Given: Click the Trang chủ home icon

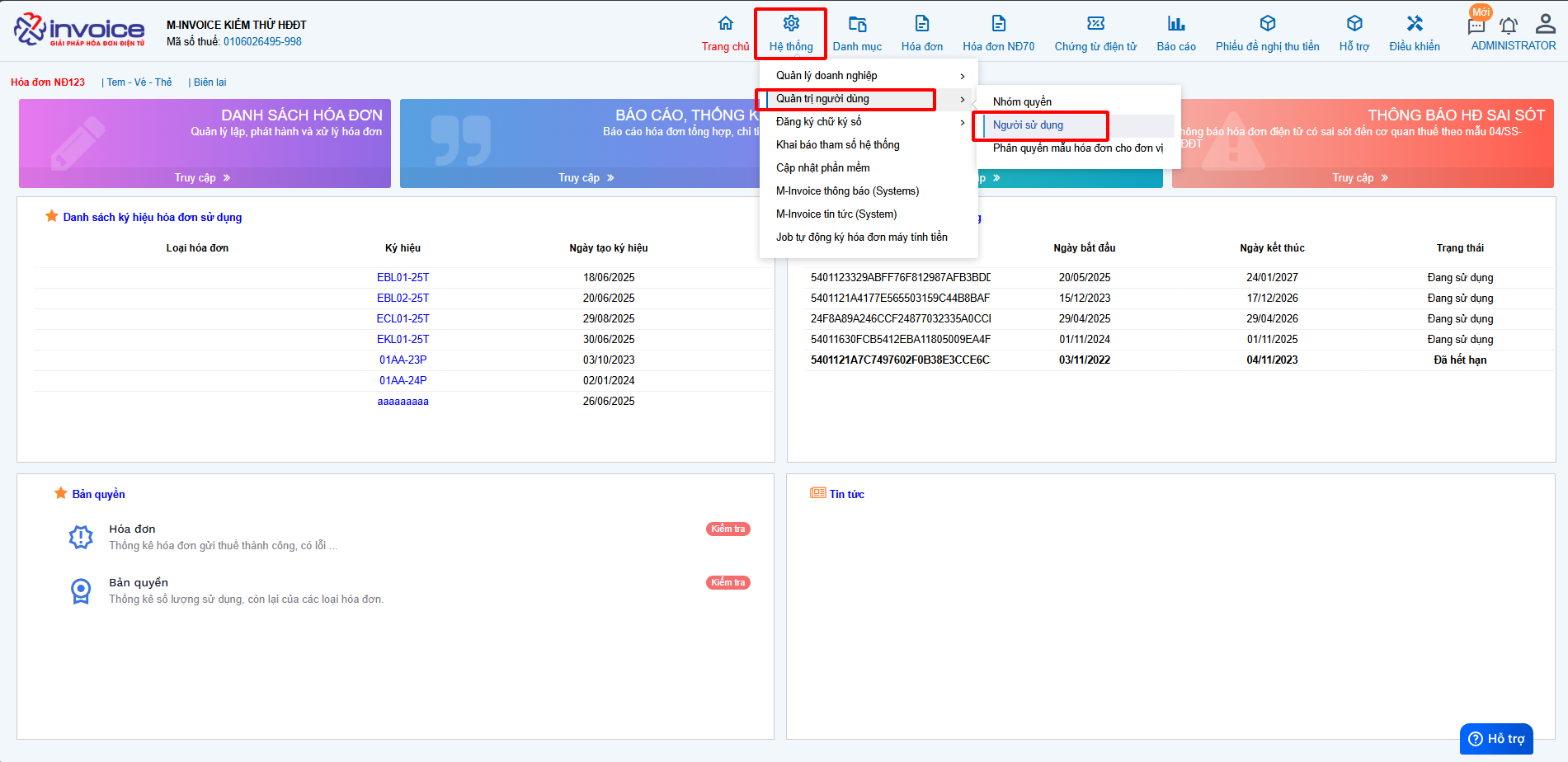Looking at the screenshot, I should pos(725,24).
